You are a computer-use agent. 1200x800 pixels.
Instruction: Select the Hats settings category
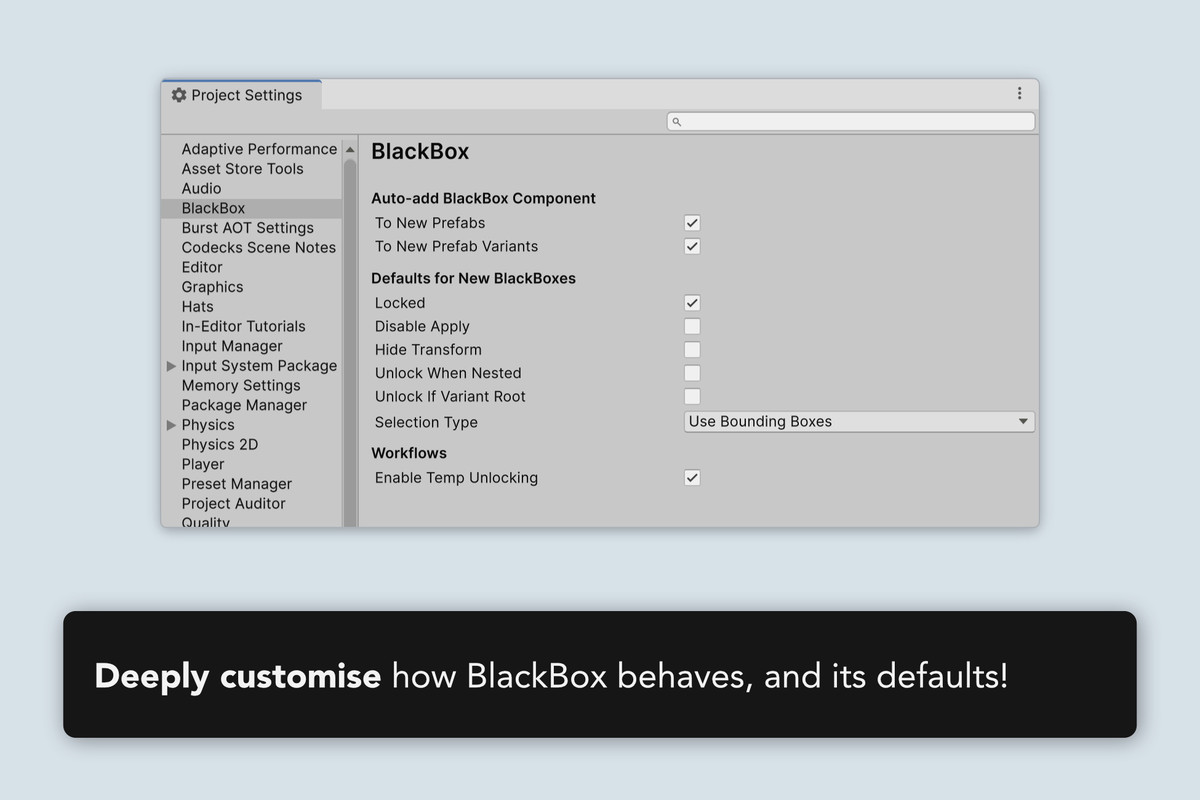(x=197, y=307)
